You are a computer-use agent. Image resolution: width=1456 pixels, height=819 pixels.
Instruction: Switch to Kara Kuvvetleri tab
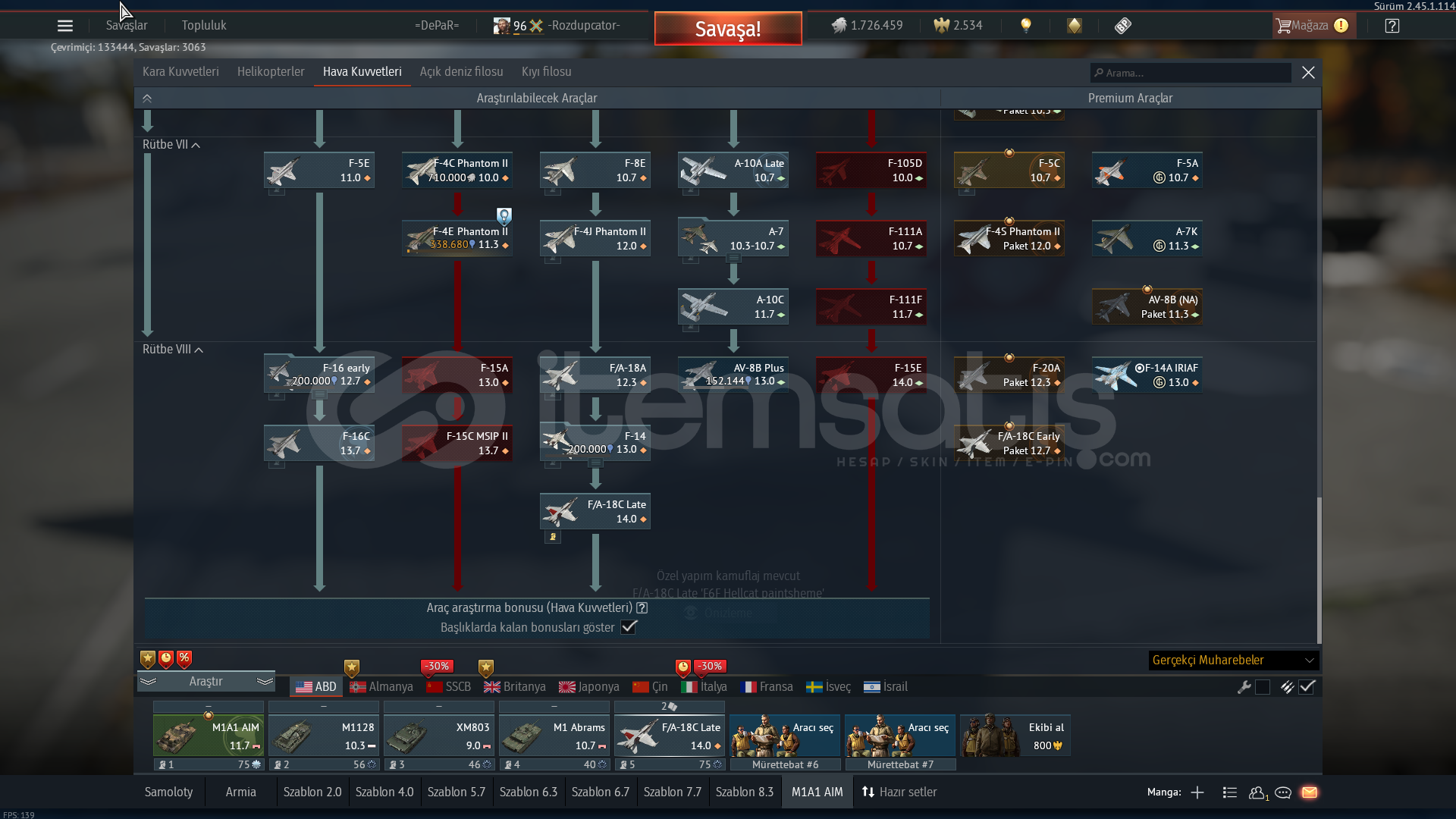tap(180, 71)
